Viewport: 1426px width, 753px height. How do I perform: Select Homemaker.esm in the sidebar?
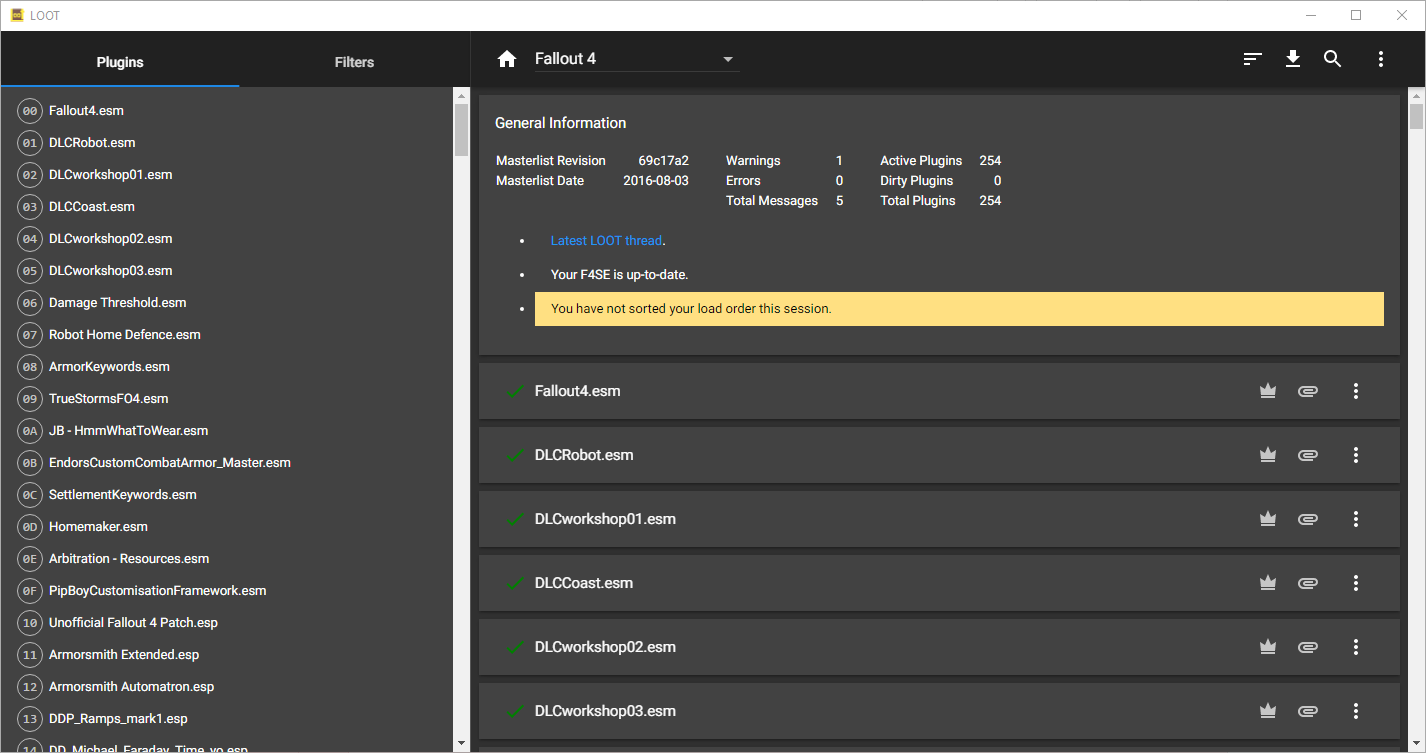(227, 527)
